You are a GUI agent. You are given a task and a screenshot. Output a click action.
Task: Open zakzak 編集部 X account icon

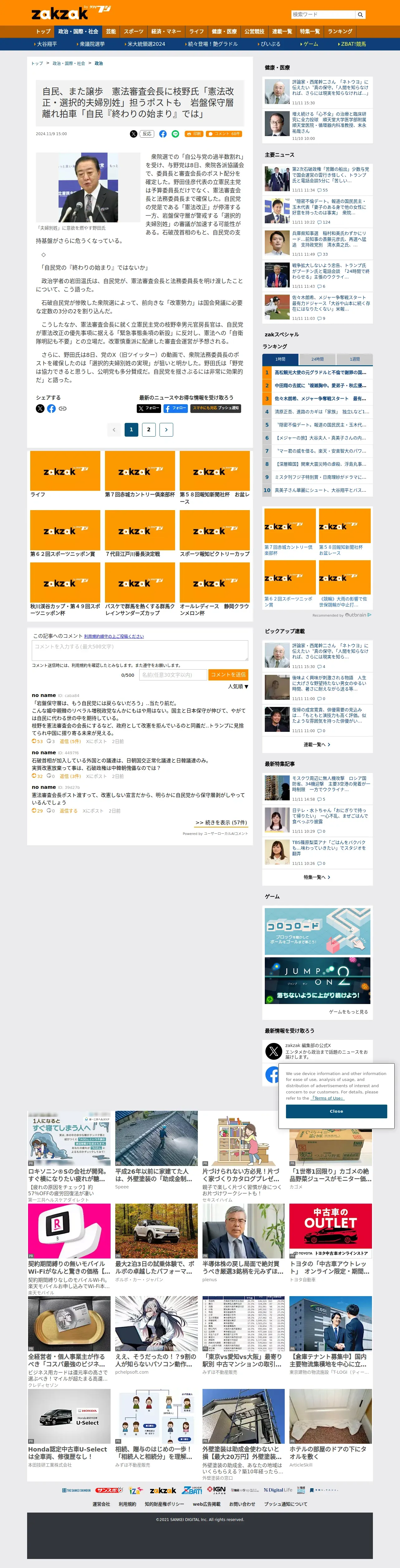pos(273,1051)
